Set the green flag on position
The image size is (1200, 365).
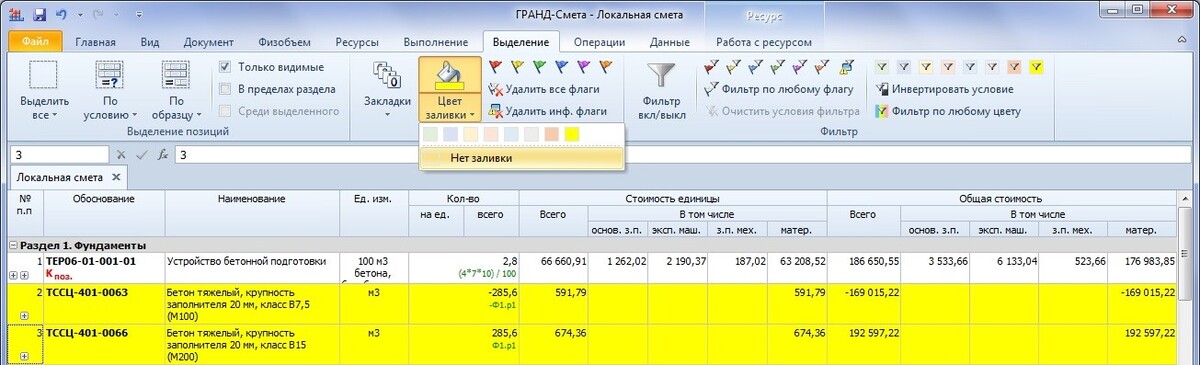point(538,67)
